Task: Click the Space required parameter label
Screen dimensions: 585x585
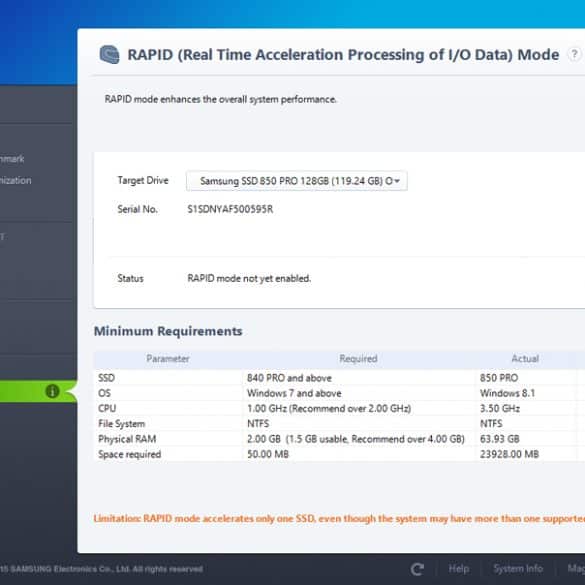Action: coord(129,454)
